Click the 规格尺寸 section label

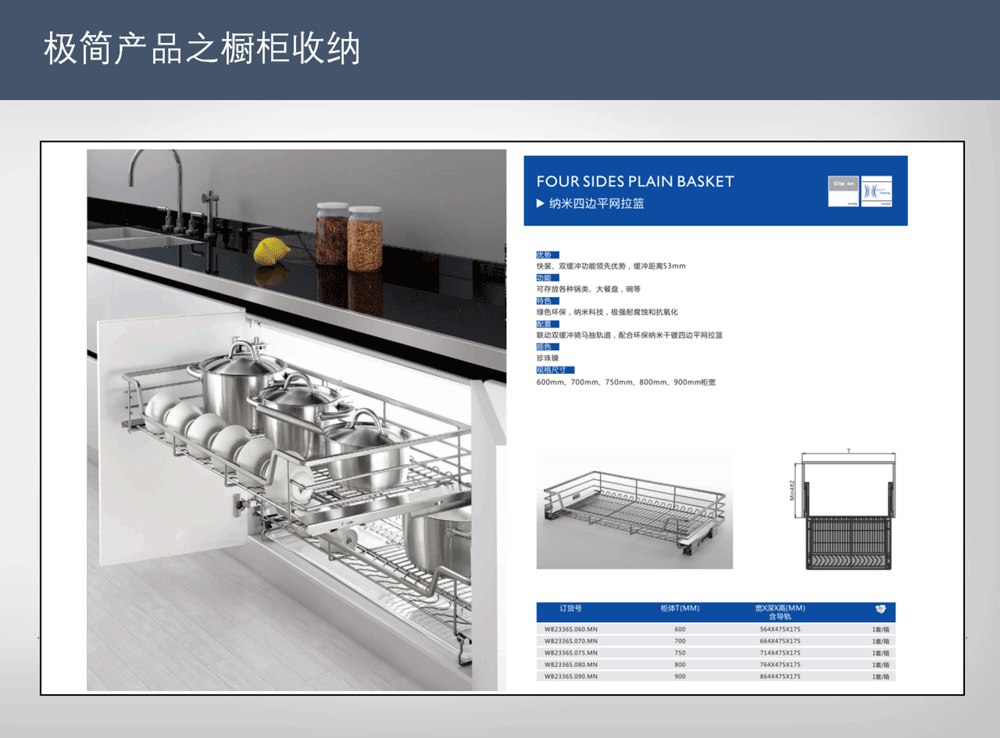click(555, 370)
